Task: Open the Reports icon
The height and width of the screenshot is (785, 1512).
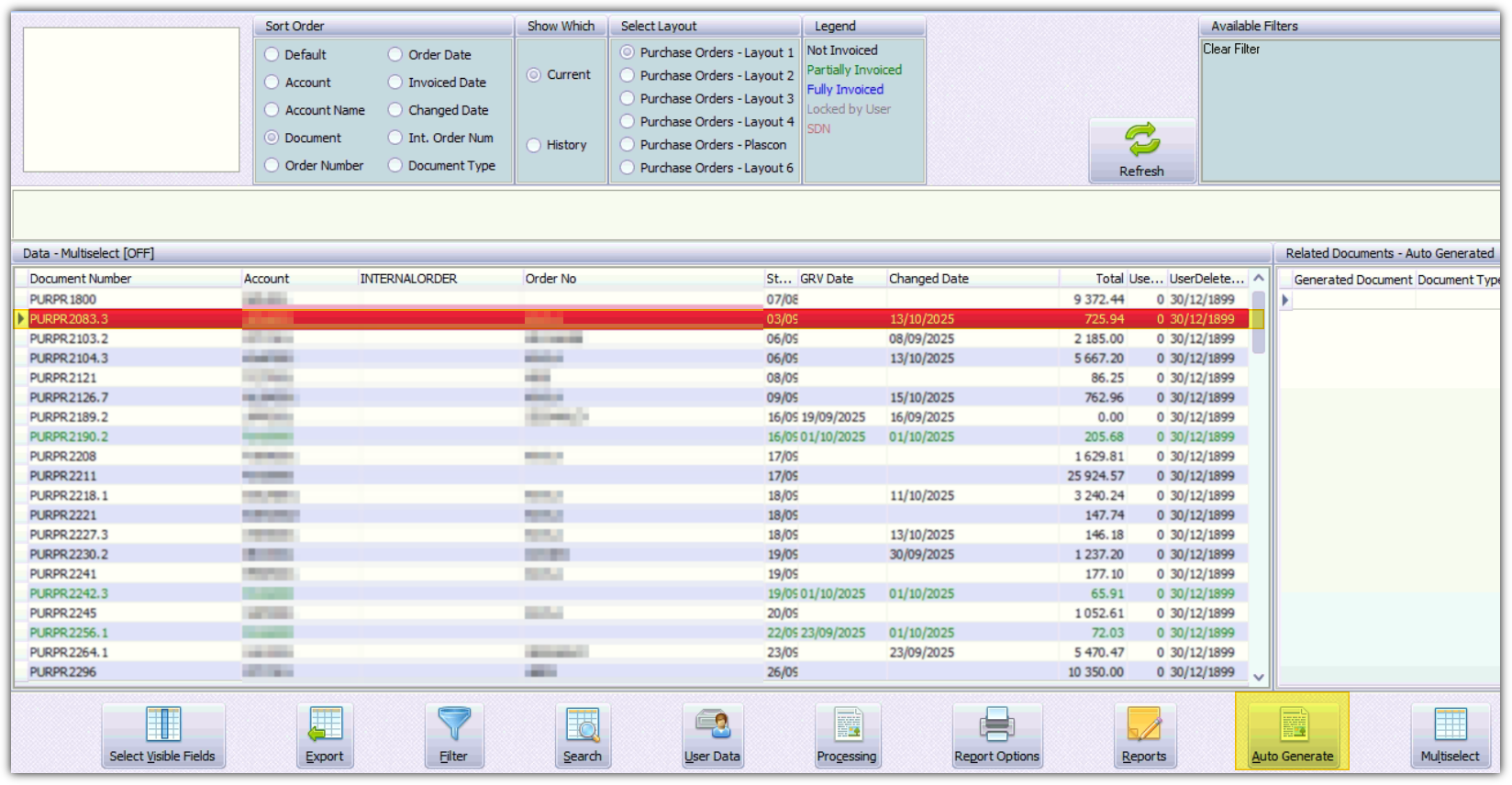Action: pos(1144,735)
